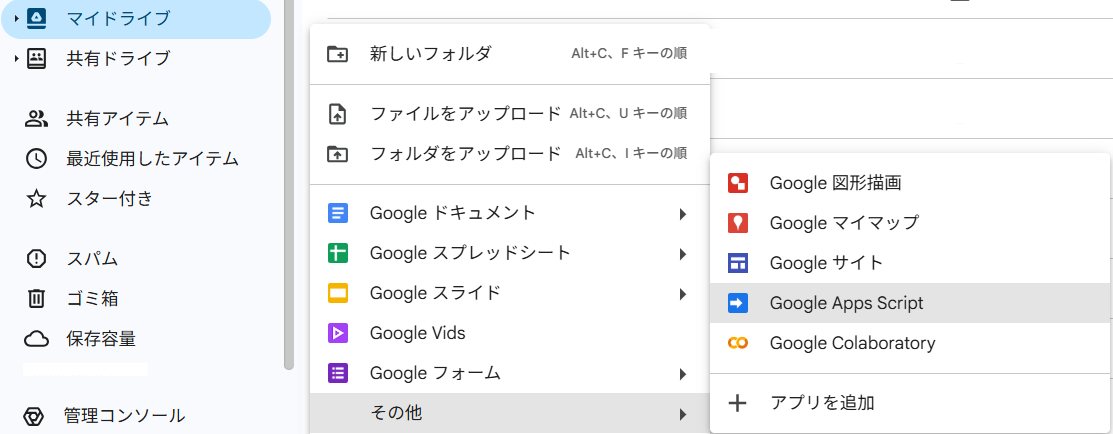Expand the 共有ドライブ tree arrow
This screenshot has width=1113, height=434.
[16, 58]
